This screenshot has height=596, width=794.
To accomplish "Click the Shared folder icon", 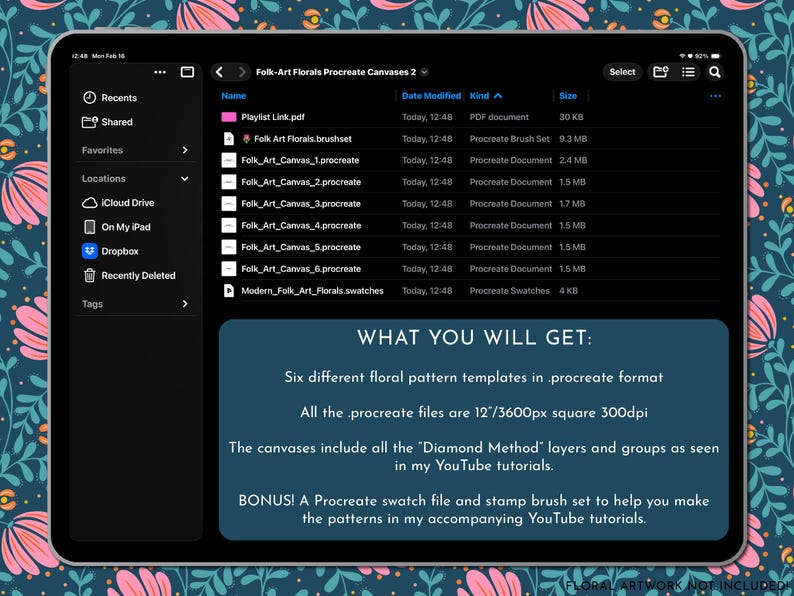I will pos(90,122).
